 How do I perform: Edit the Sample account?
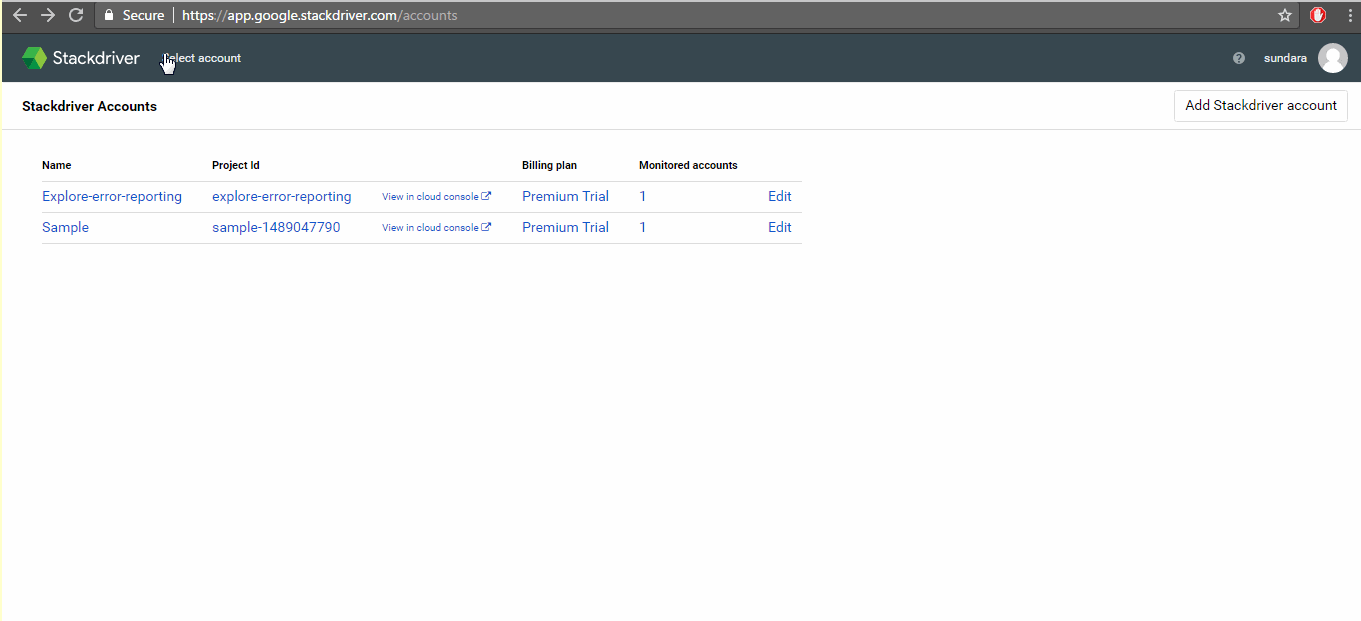point(780,227)
